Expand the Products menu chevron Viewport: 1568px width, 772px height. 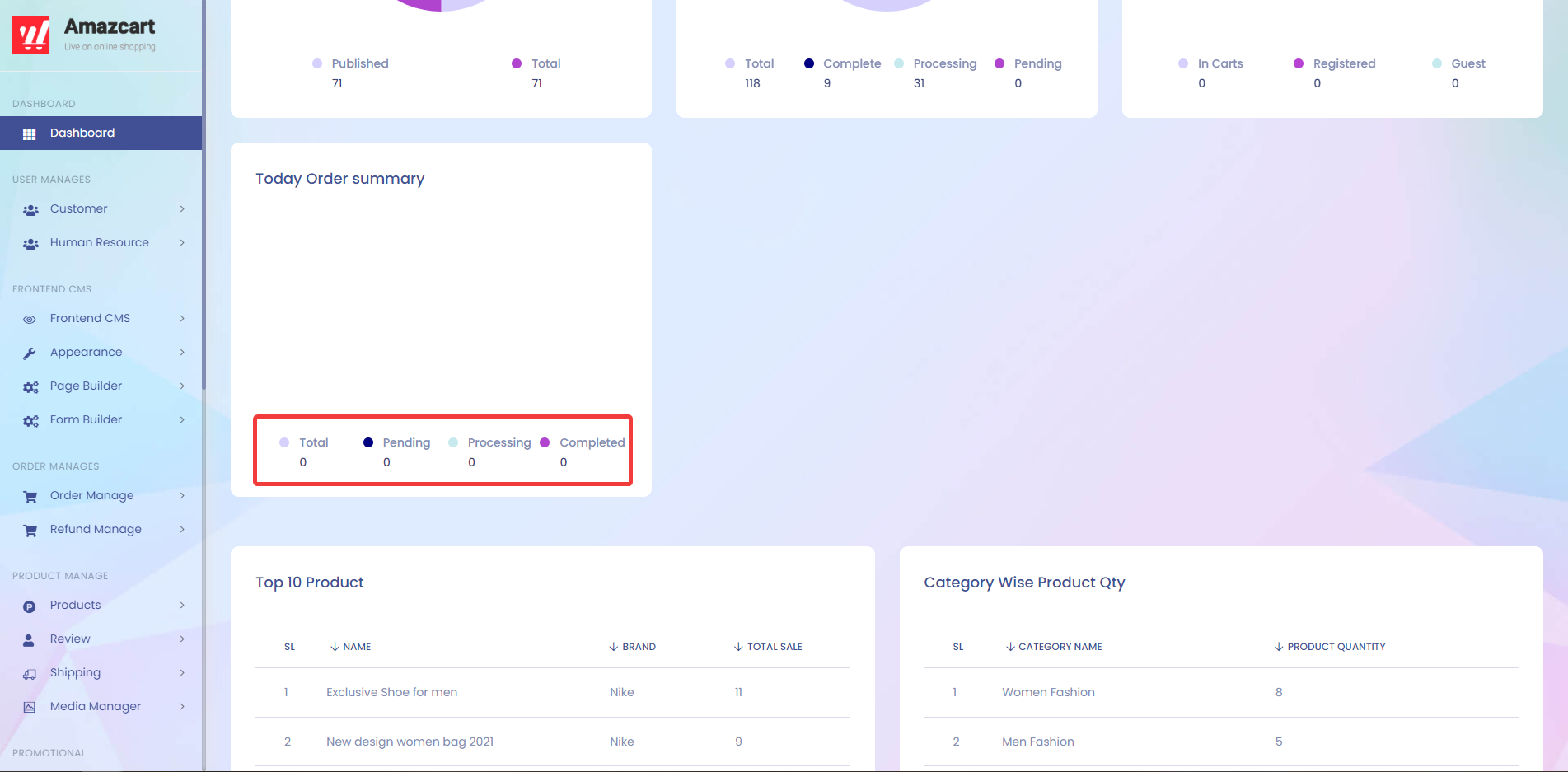point(182,606)
